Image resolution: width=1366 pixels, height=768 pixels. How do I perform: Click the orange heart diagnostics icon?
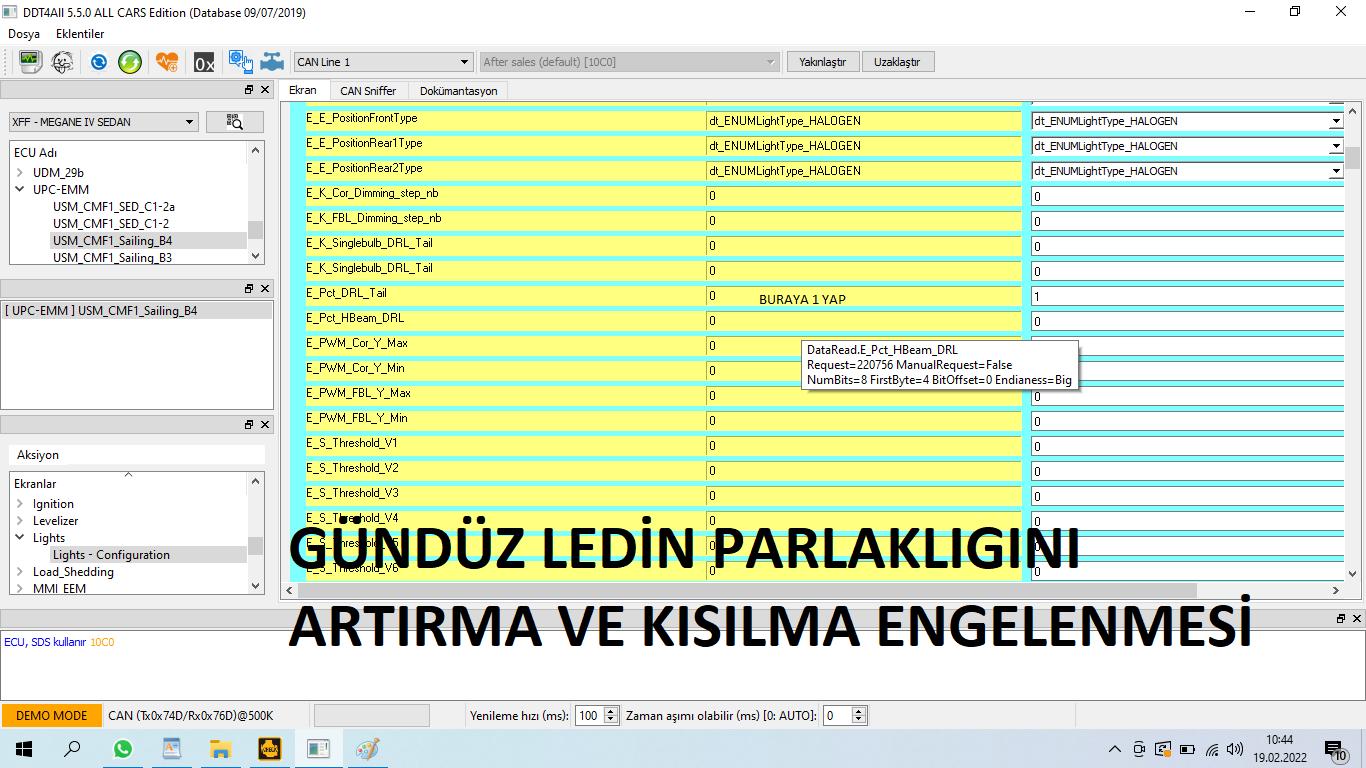coord(167,62)
